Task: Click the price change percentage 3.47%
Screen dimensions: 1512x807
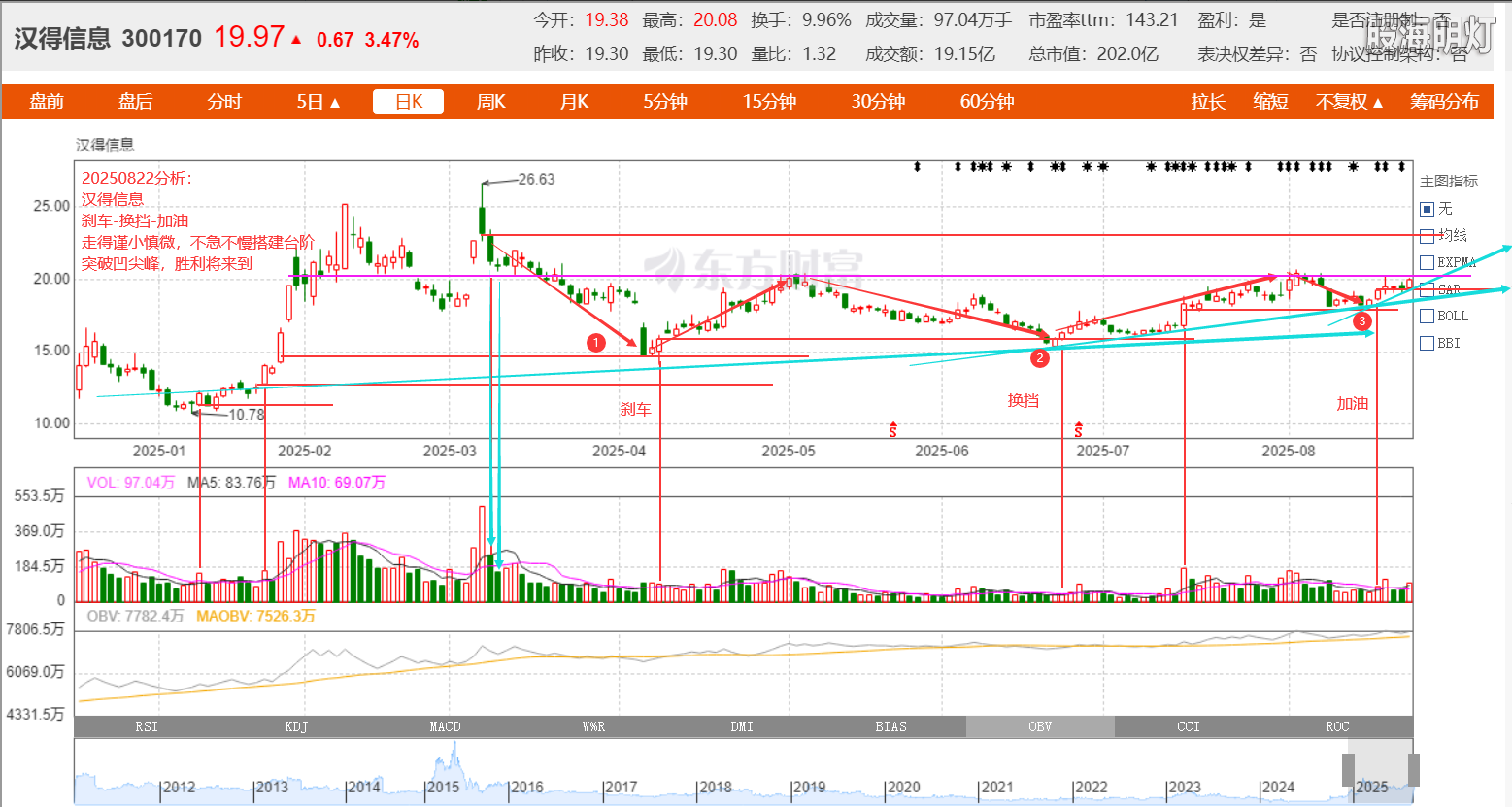Action: pos(392,40)
